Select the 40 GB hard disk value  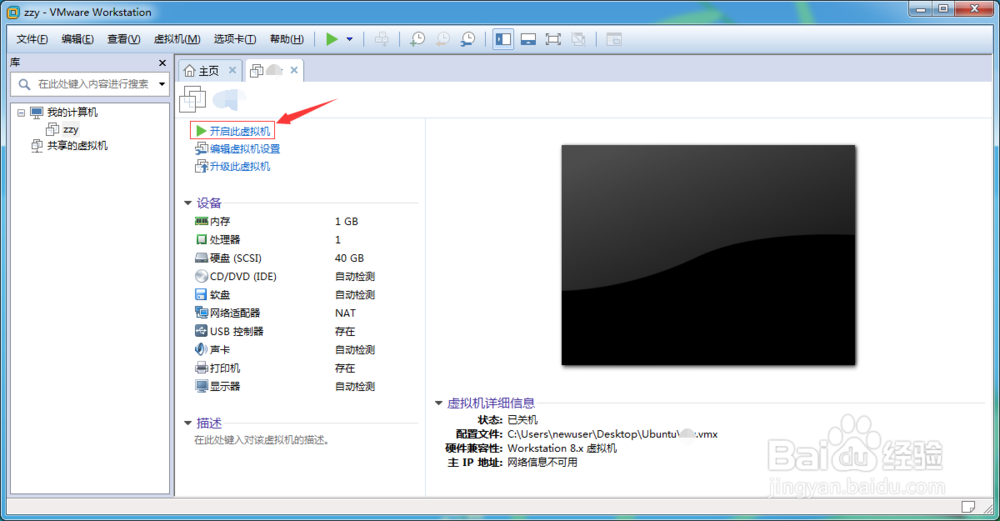pos(349,258)
